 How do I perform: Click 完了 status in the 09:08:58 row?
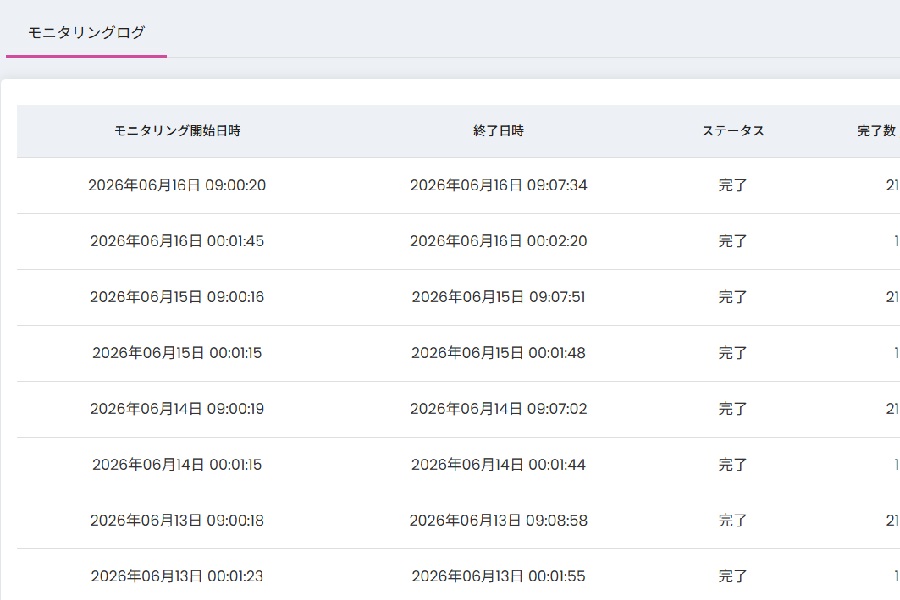pos(733,520)
